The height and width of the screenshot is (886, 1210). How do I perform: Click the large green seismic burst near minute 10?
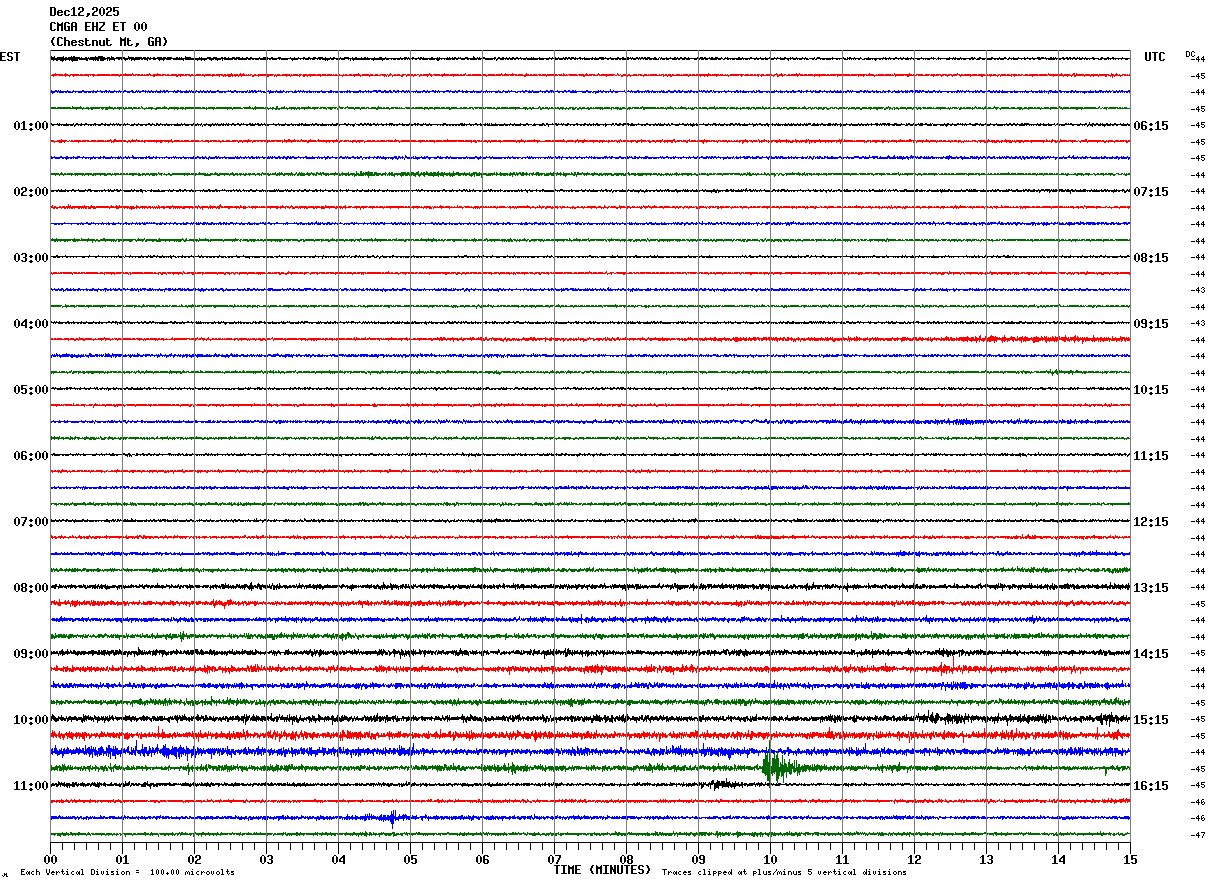(778, 768)
